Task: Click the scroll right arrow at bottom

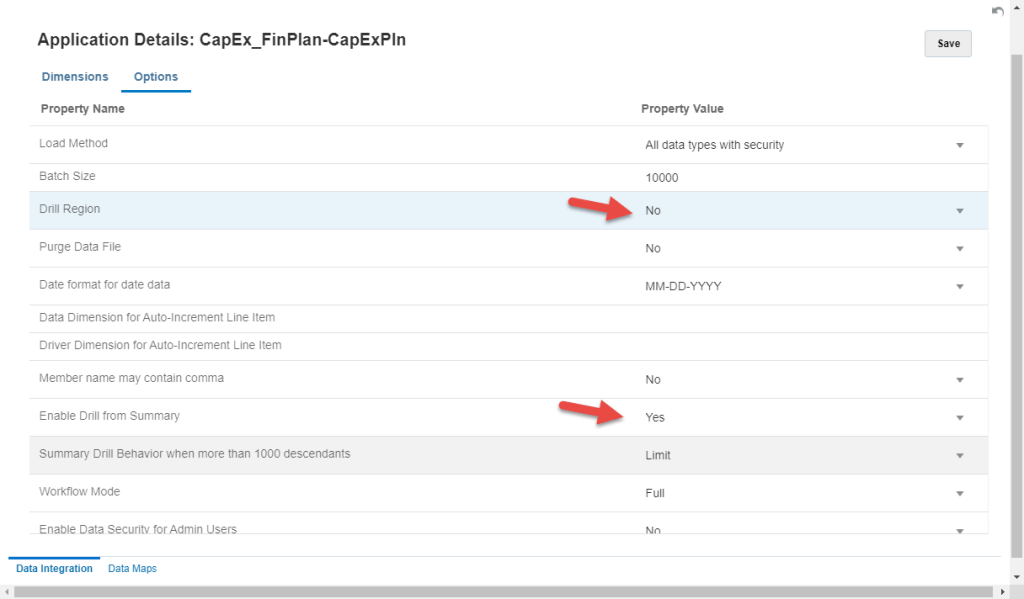Action: point(1002,592)
